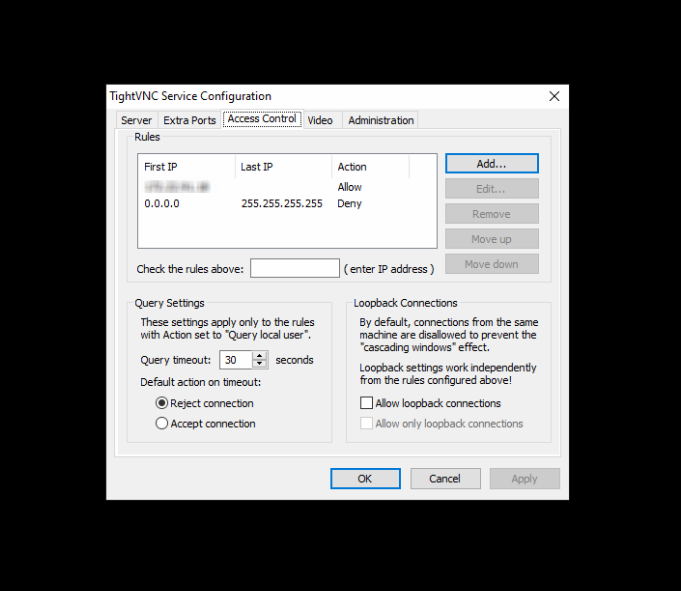The height and width of the screenshot is (591, 681).
Task: Click the Query timeout value field
Action: [x=236, y=360]
